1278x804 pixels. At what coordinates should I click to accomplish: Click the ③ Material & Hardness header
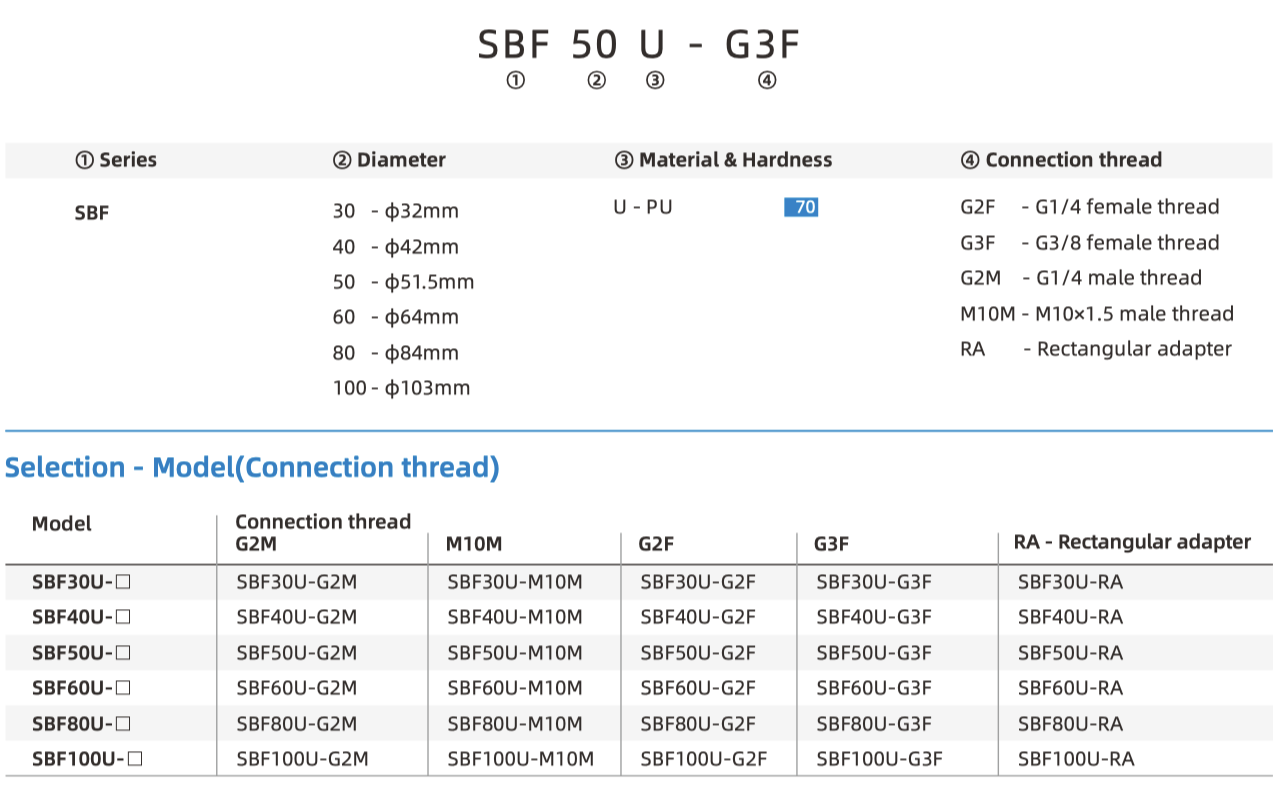(723, 160)
